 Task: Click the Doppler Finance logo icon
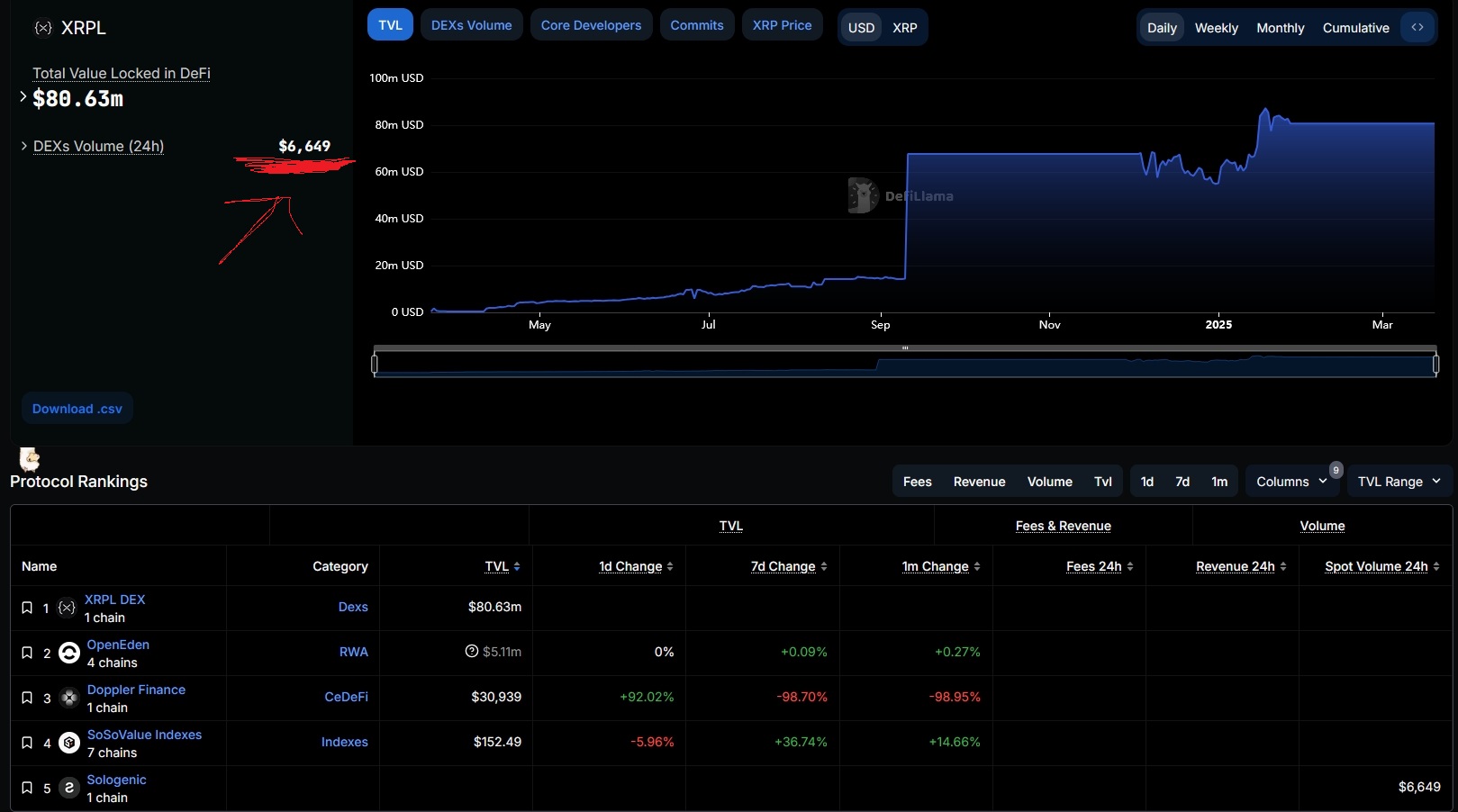[69, 698]
